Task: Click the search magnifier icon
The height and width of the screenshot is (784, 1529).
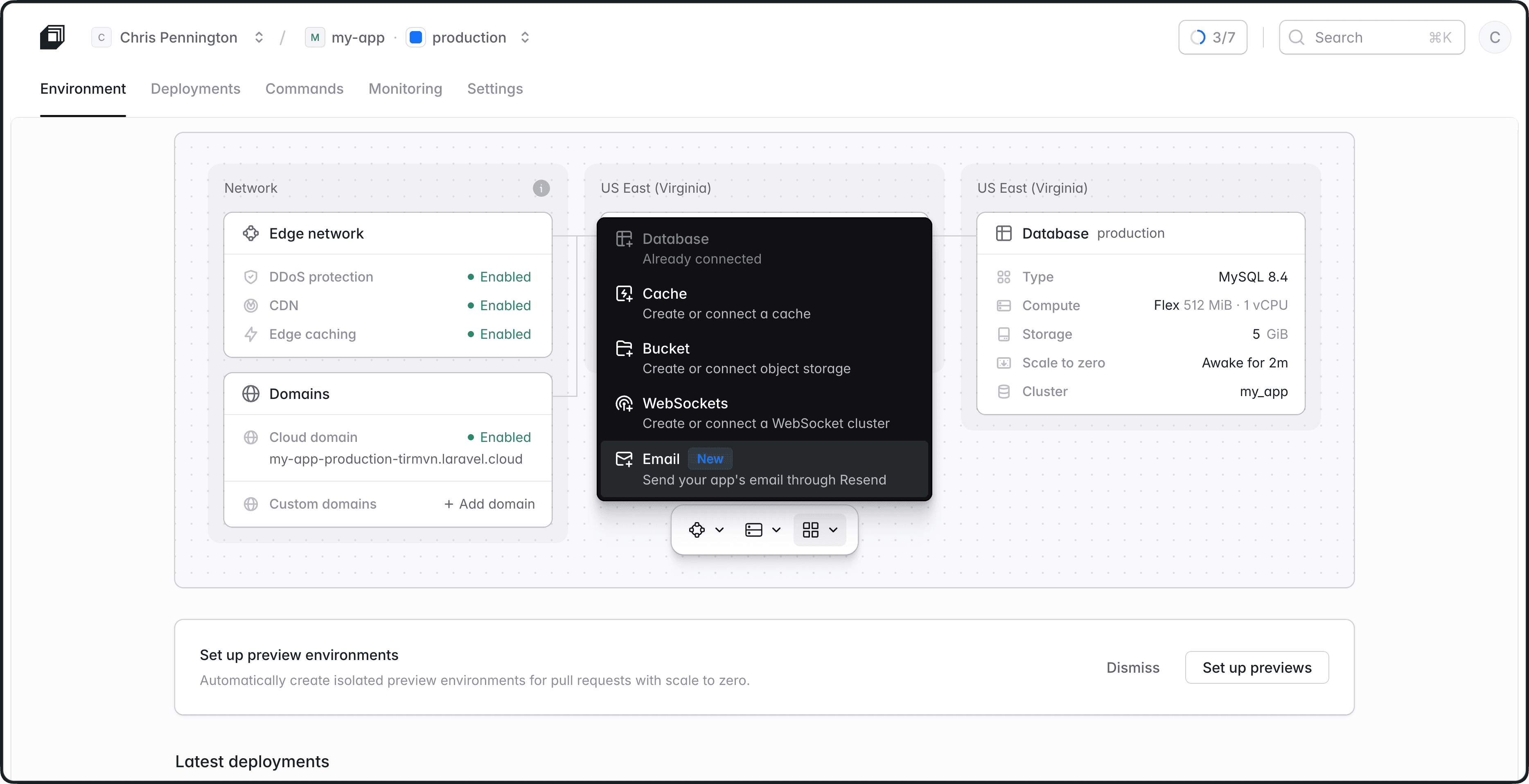Action: (1296, 37)
